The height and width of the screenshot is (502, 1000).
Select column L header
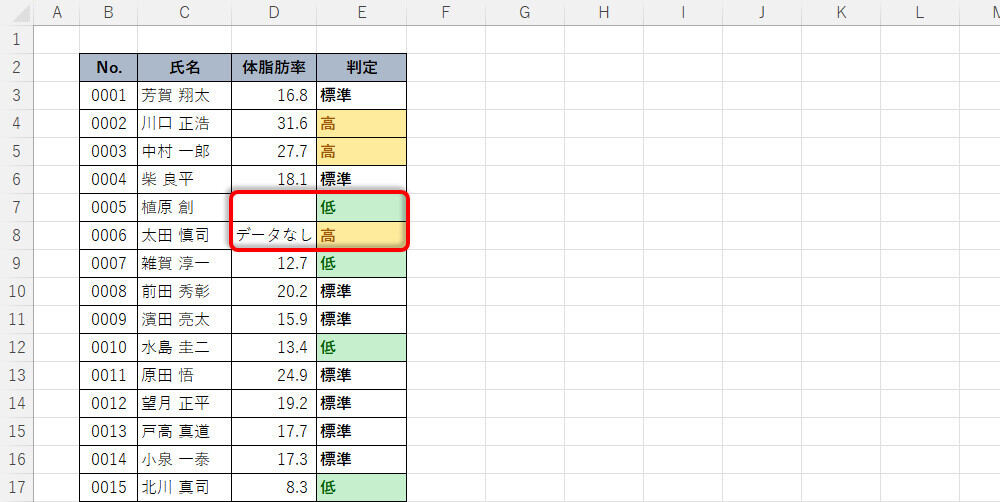click(x=920, y=13)
